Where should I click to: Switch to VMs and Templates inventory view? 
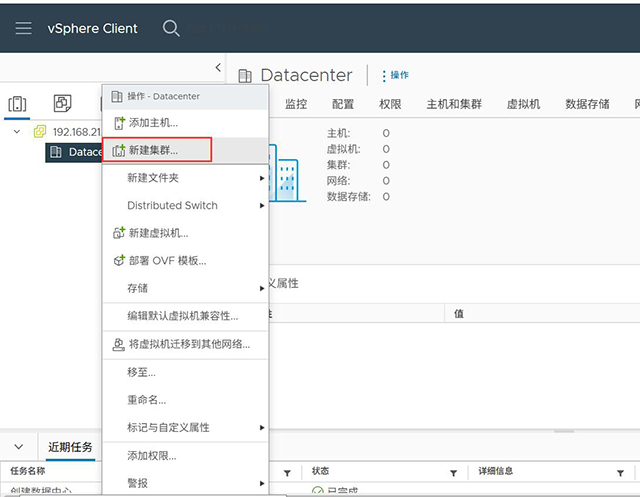(x=62, y=103)
